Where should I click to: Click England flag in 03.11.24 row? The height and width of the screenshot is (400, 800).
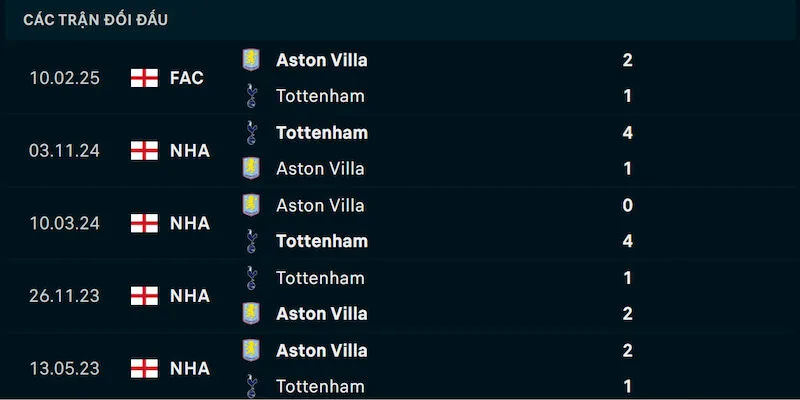point(145,151)
